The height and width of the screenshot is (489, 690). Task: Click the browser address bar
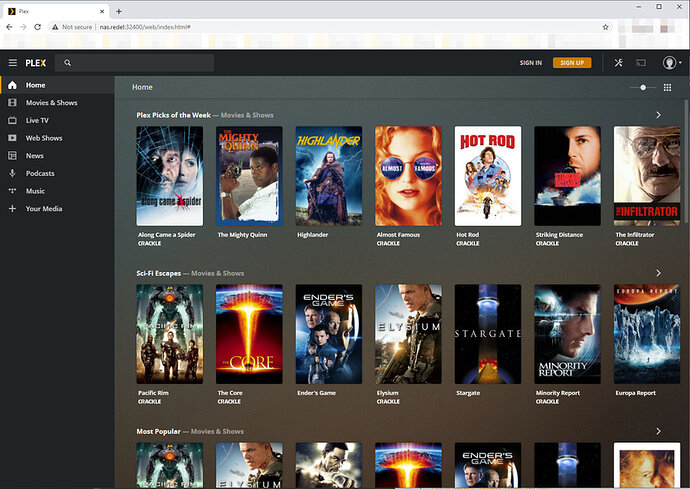[330, 27]
